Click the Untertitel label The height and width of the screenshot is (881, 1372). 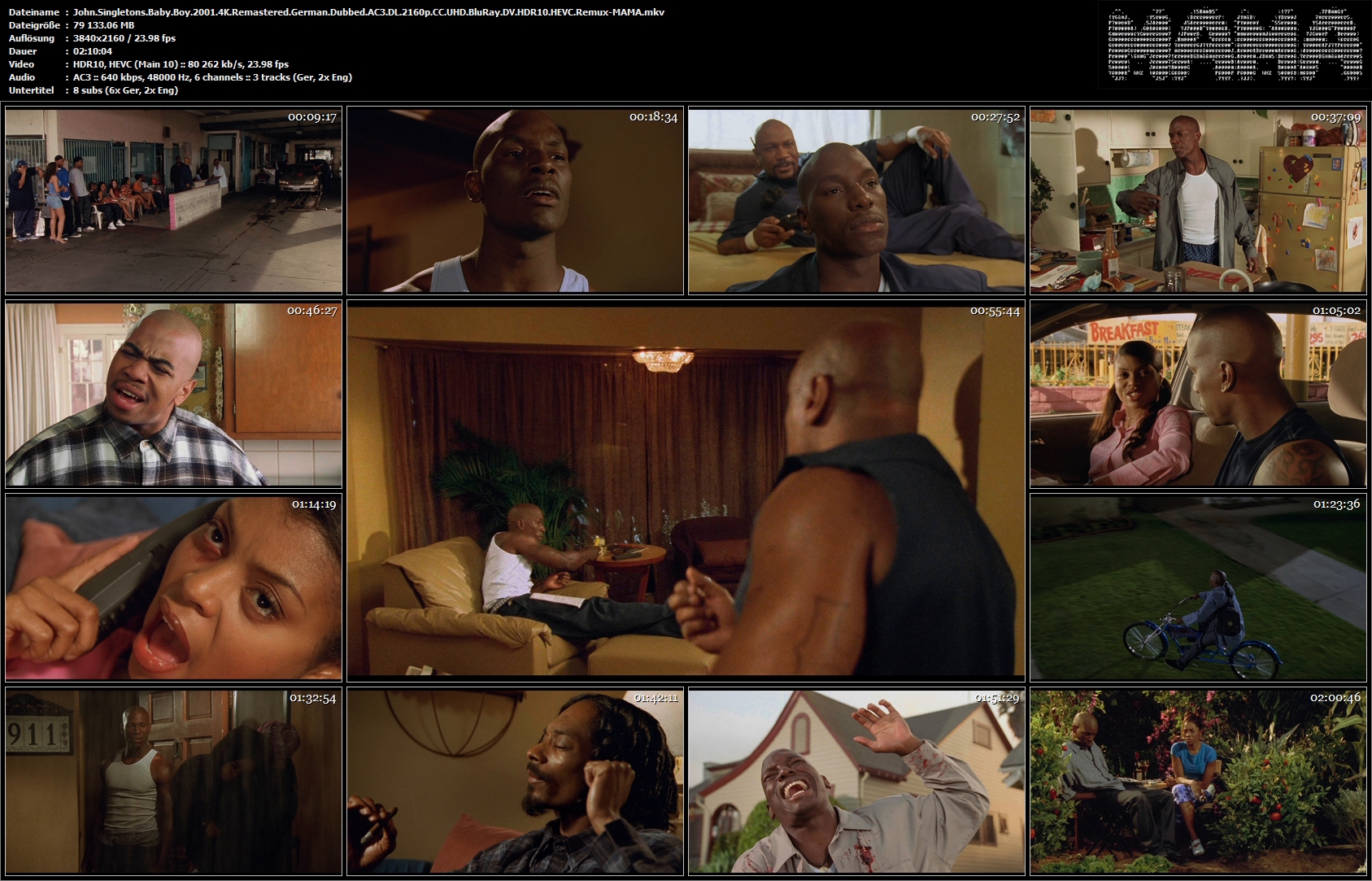point(31,90)
